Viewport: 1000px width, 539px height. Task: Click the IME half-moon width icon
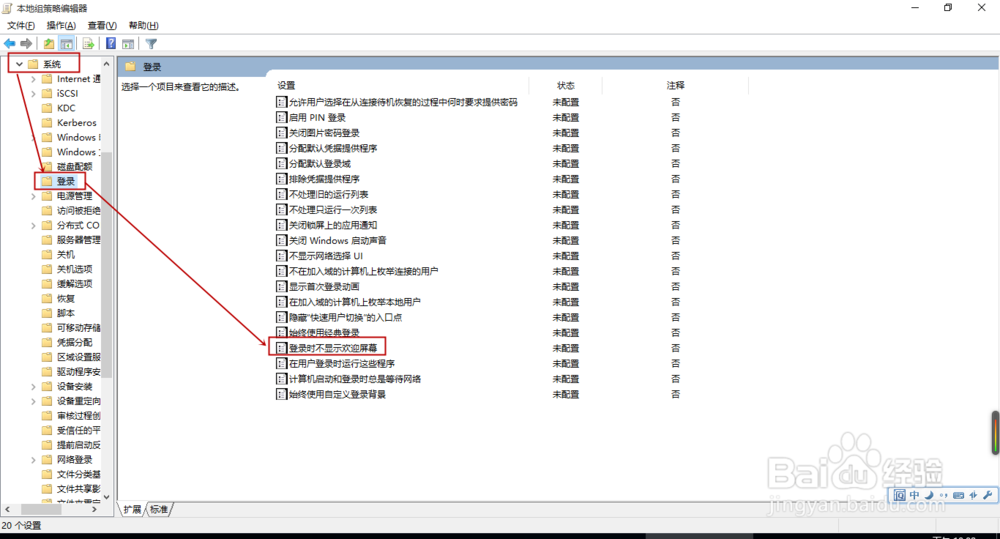[x=929, y=495]
